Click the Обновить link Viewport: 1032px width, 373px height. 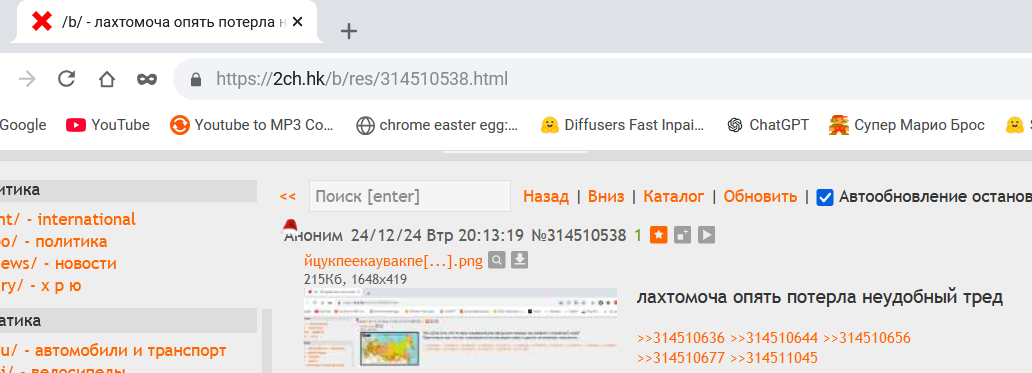[760, 196]
